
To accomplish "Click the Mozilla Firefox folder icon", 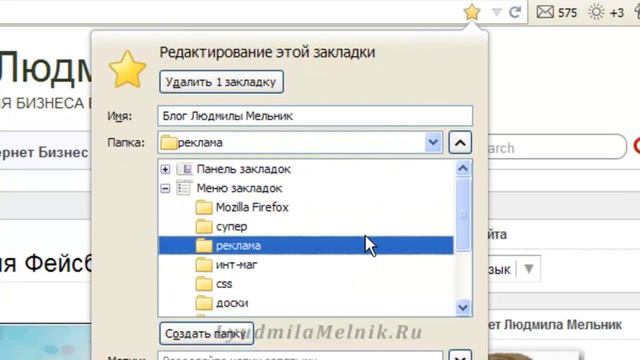I will click(204, 207).
